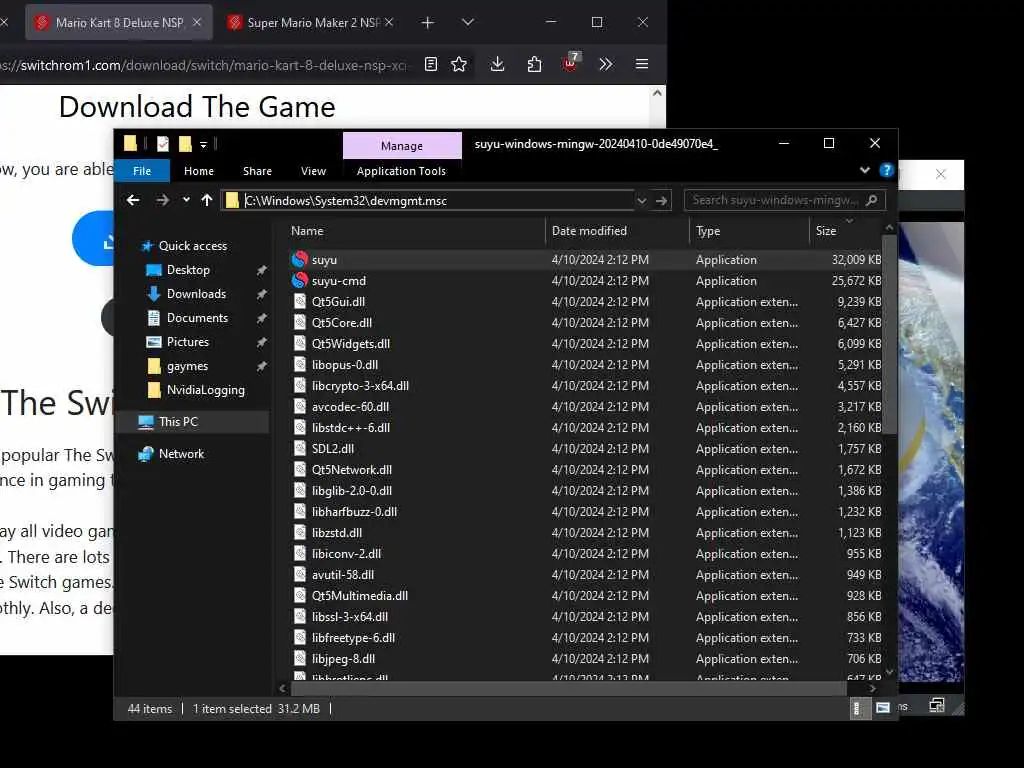Open Downloads folder in sidebar

click(196, 294)
